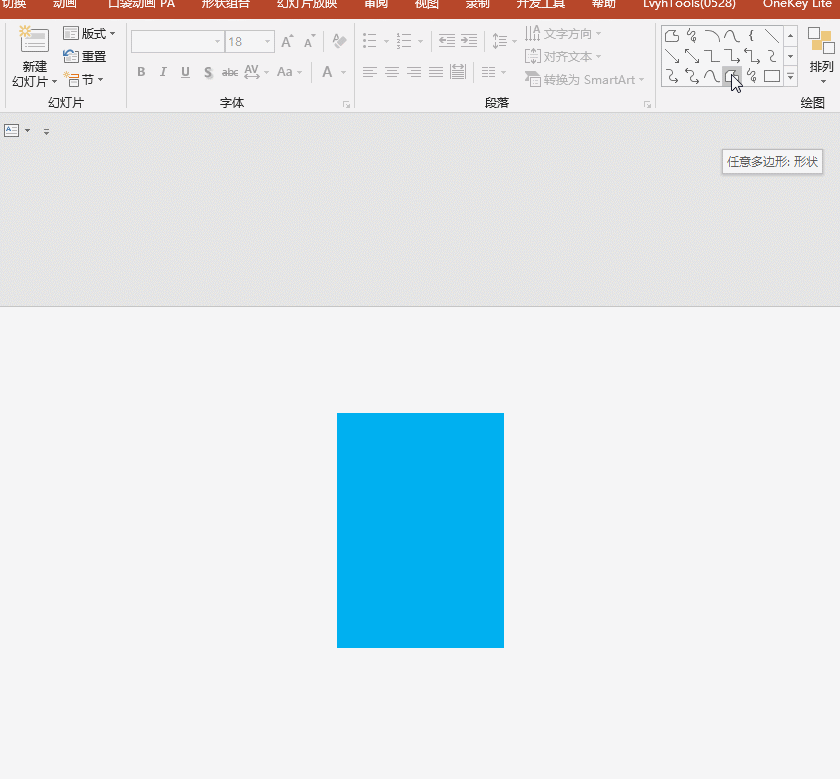Center align the text
The width and height of the screenshot is (840, 779).
coord(392,72)
